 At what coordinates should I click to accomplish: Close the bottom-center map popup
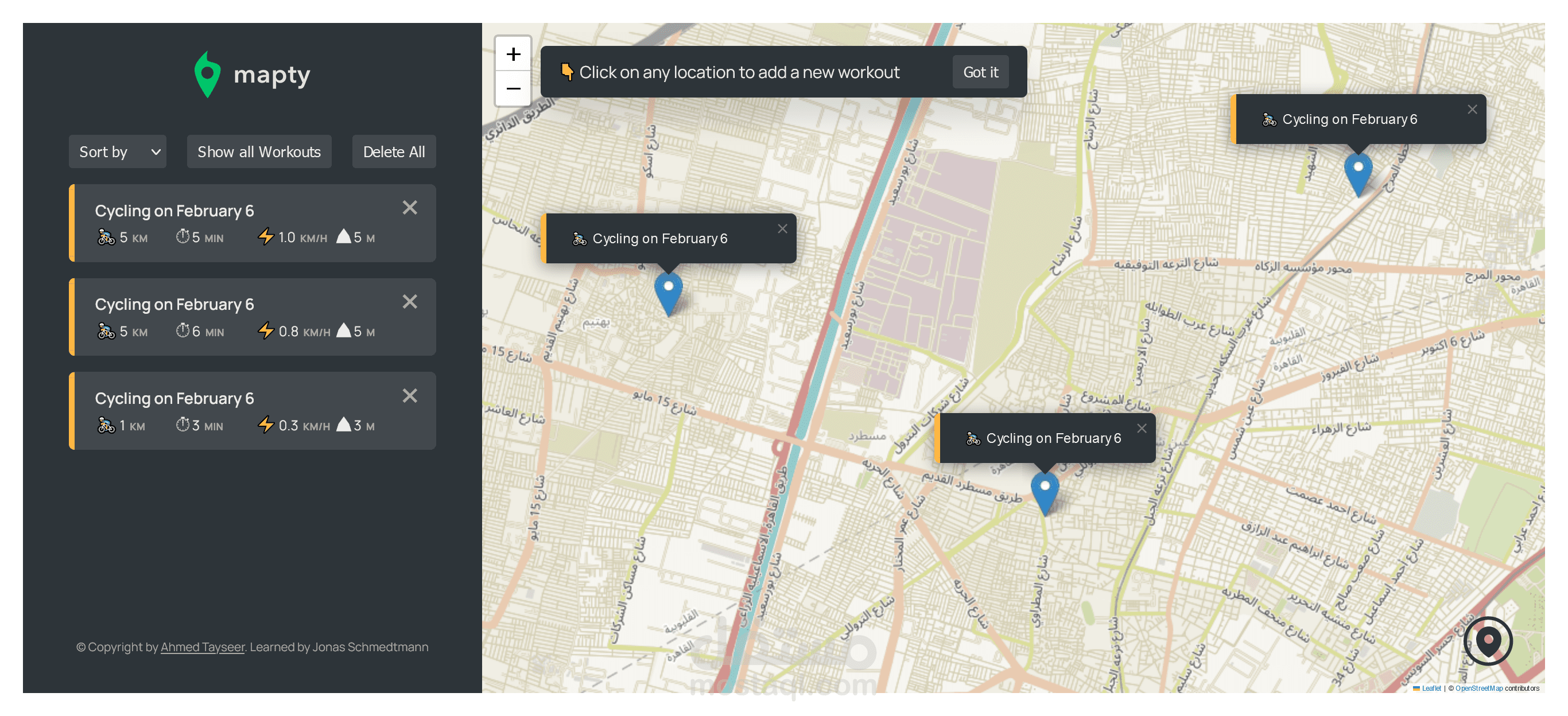point(1142,428)
